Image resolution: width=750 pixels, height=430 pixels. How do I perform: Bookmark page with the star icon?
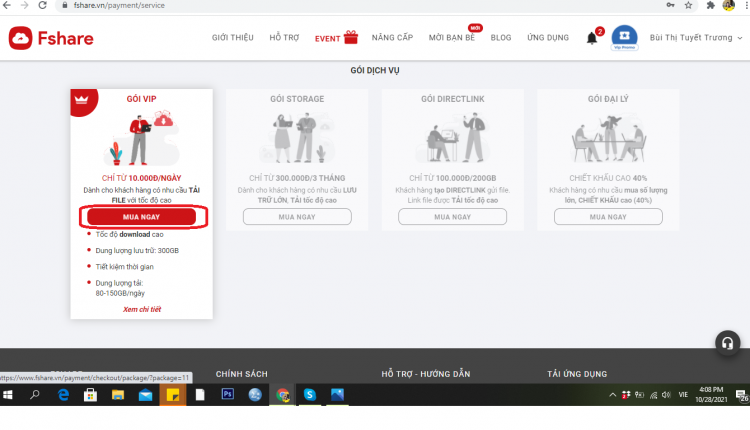[x=688, y=5]
